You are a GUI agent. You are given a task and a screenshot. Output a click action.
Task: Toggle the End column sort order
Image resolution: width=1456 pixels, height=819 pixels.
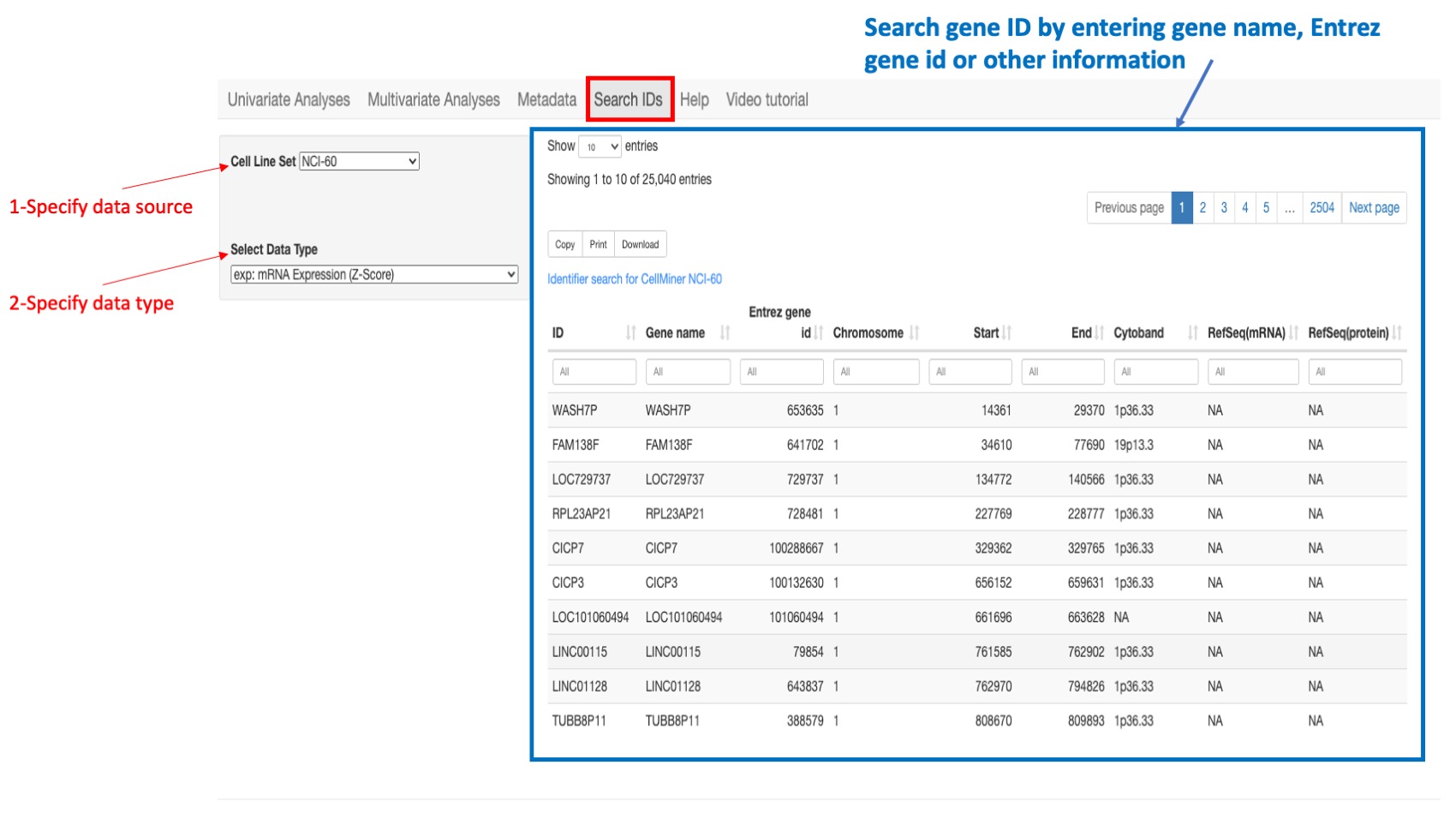(x=1099, y=333)
